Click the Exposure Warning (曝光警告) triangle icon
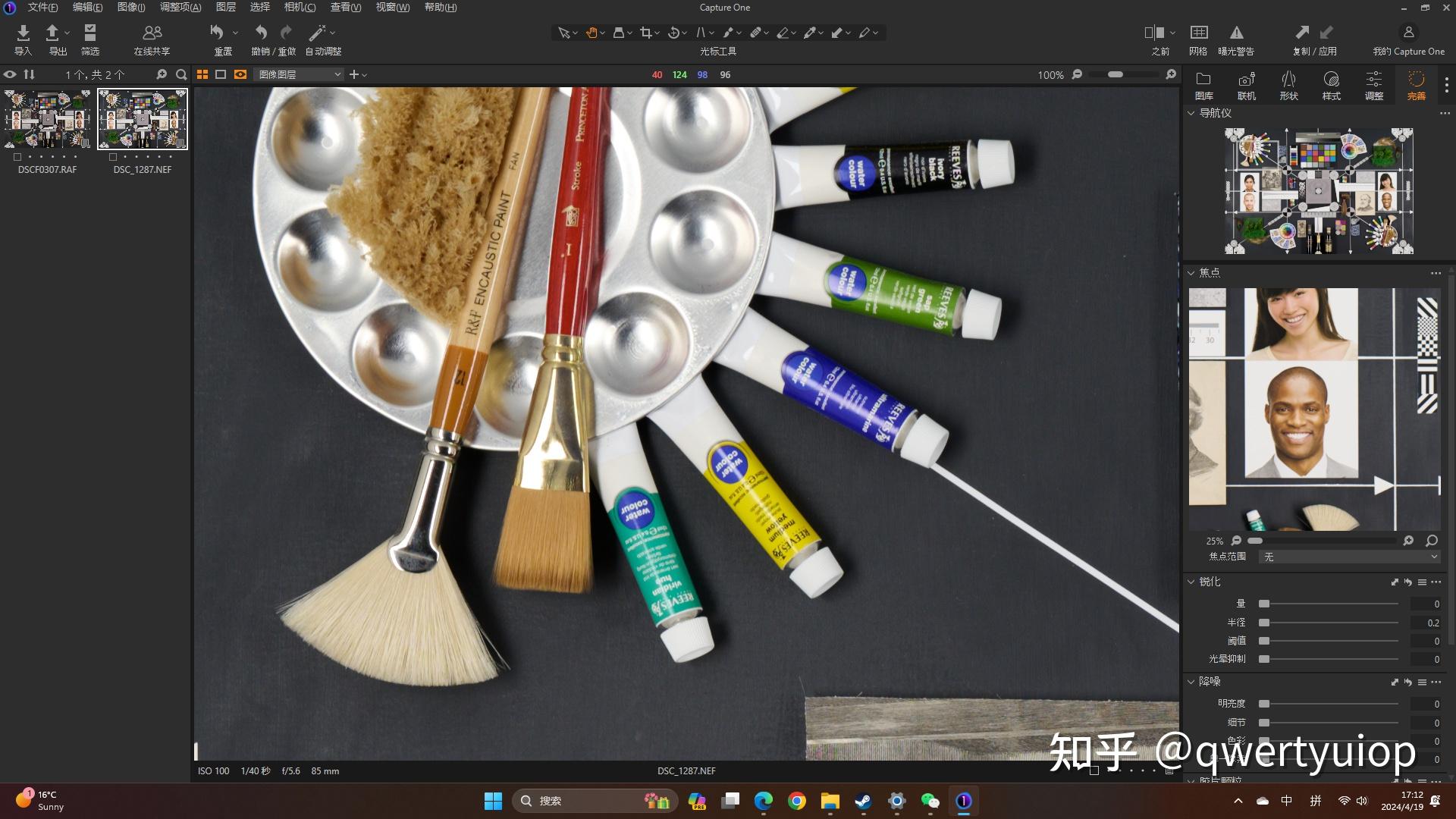This screenshot has width=1456, height=819. (1236, 33)
